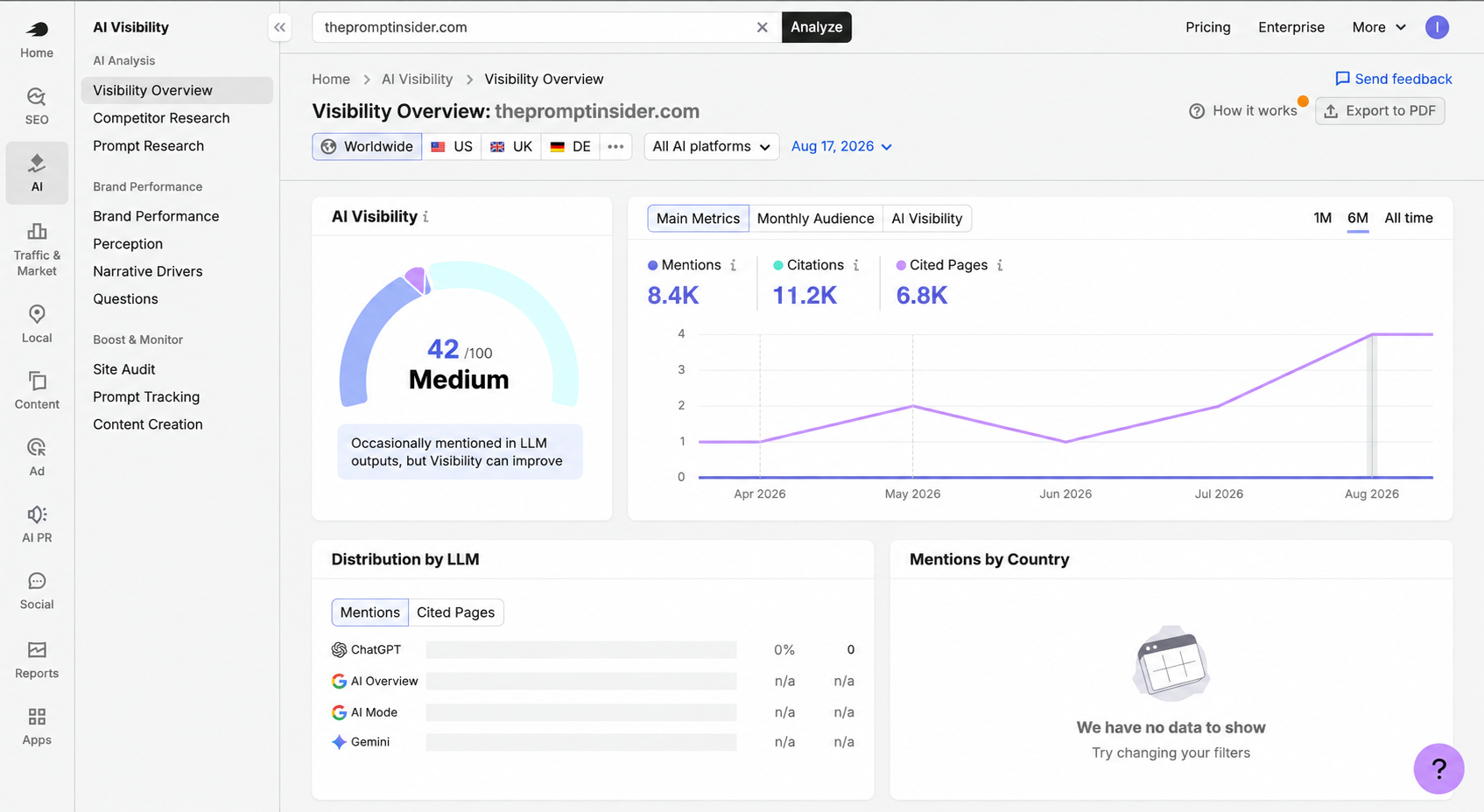Click the Cited Pages info icon
Viewport: 1484px width, 812px height.
click(x=1000, y=265)
